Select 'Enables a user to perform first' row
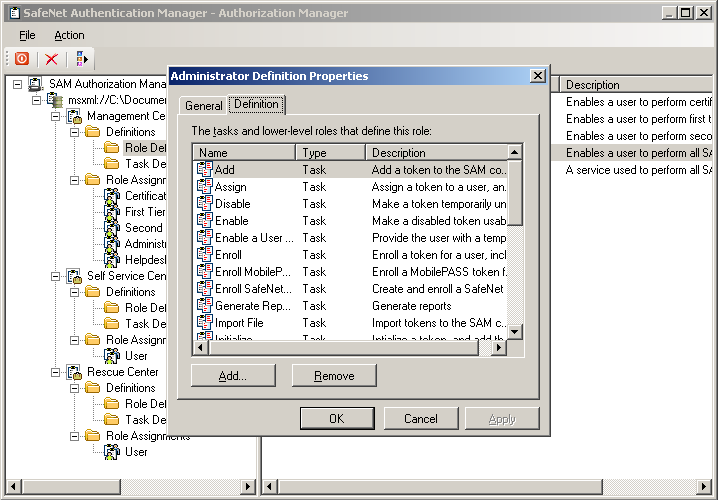This screenshot has height=500, width=718. (639, 119)
